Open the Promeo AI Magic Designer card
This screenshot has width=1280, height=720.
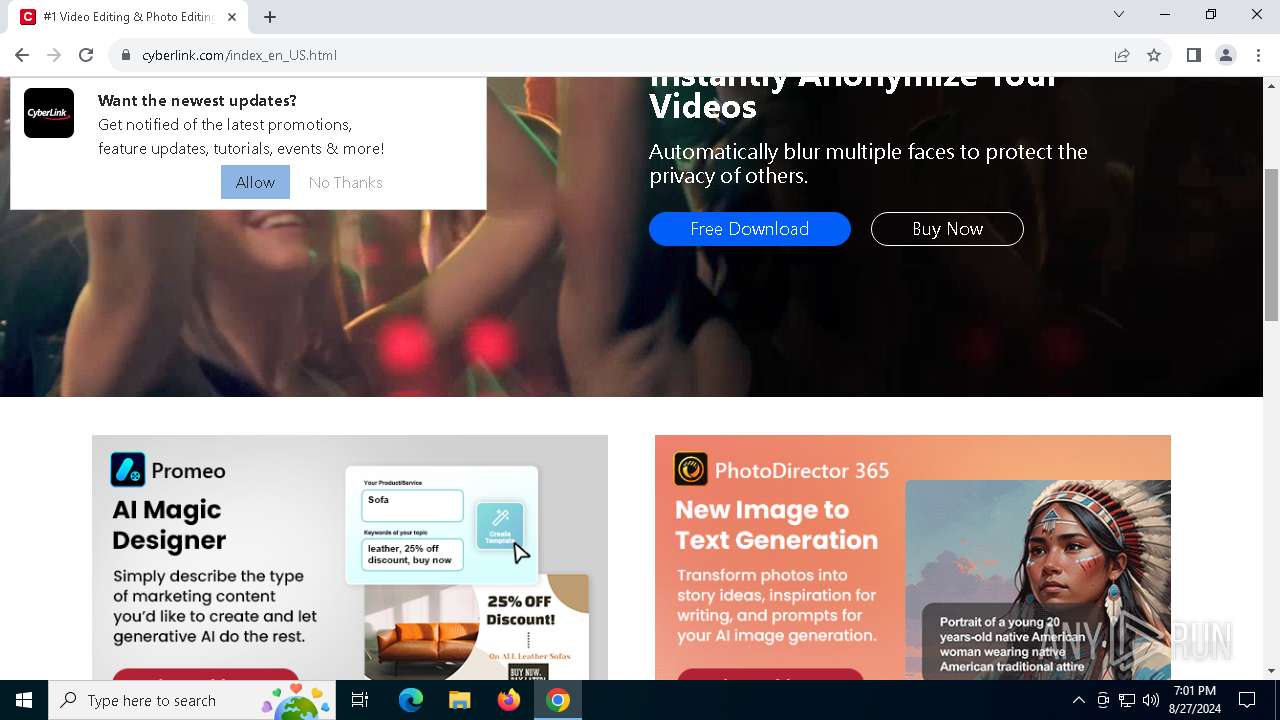click(x=350, y=557)
